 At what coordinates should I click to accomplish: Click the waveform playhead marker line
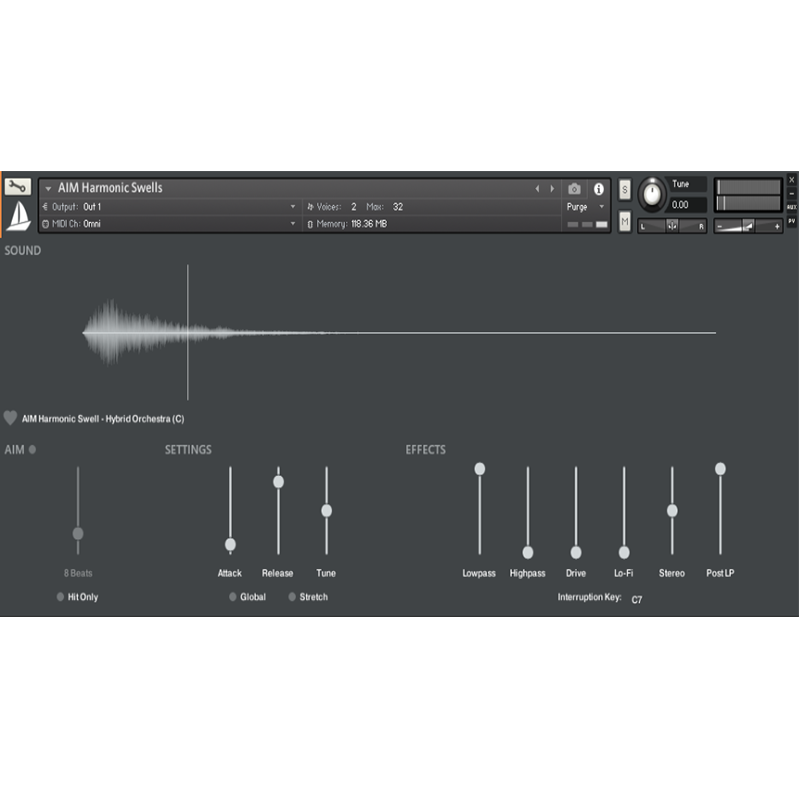pyautogui.click(x=188, y=332)
